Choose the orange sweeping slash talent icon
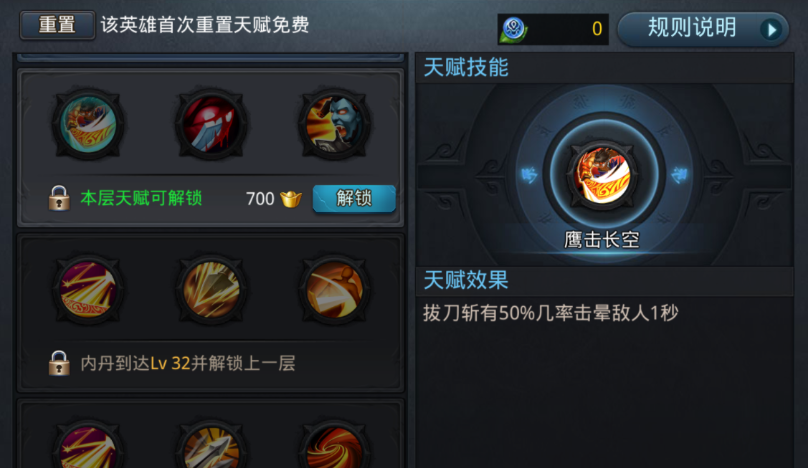 coord(334,289)
